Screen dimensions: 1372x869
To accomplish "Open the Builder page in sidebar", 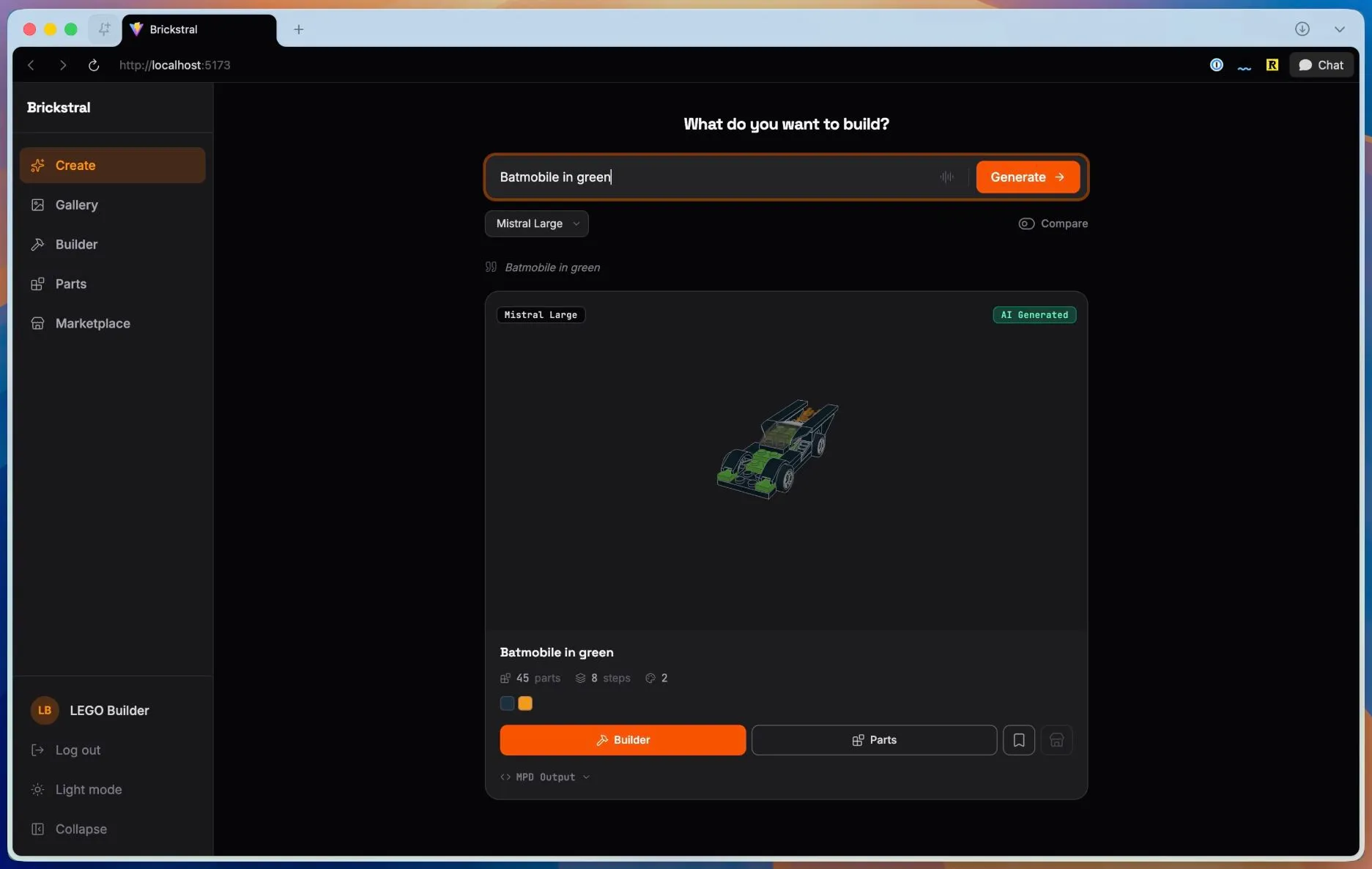I will 112,244.
